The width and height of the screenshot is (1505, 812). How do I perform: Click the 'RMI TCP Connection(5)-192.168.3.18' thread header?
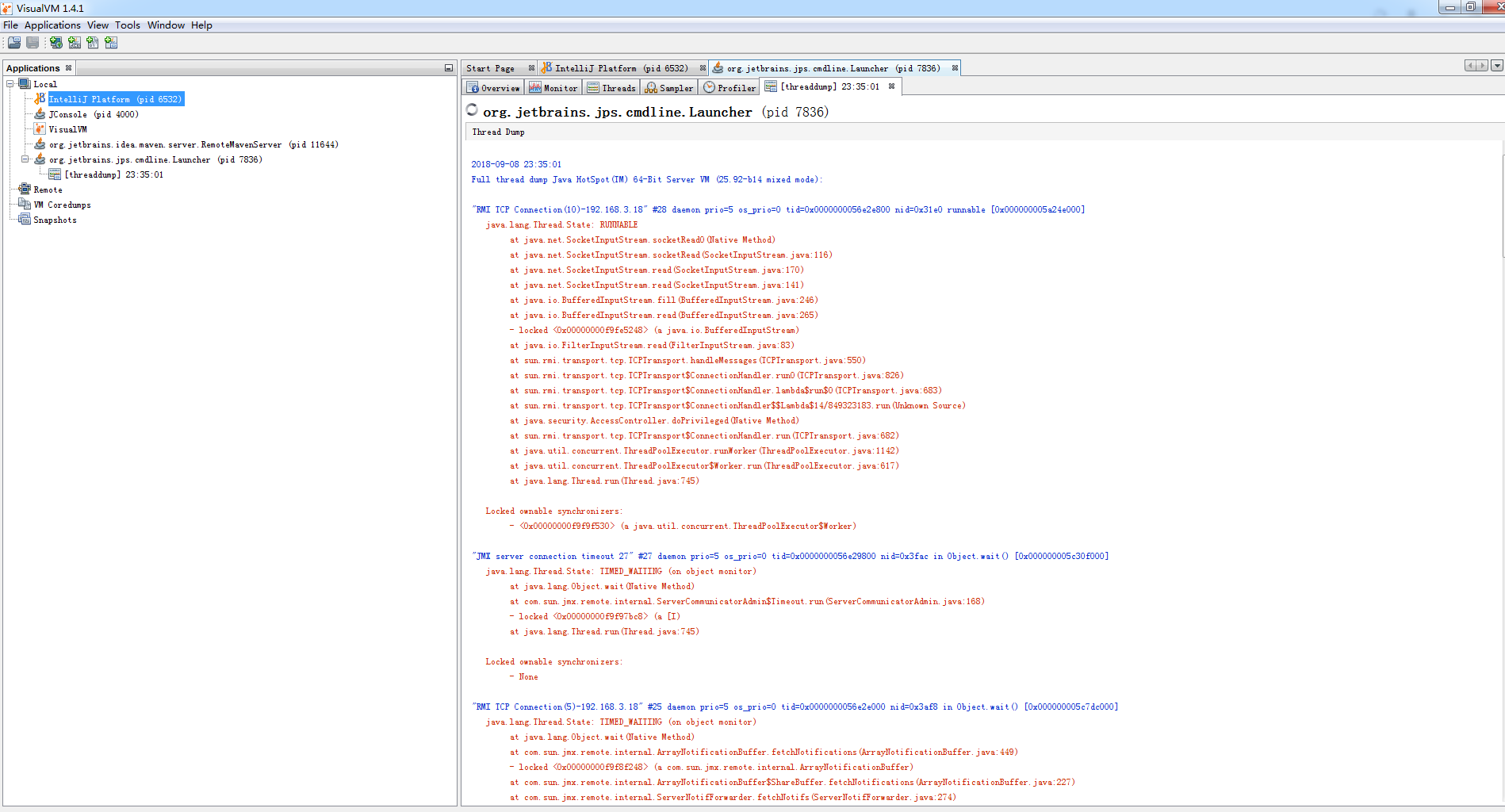point(795,707)
